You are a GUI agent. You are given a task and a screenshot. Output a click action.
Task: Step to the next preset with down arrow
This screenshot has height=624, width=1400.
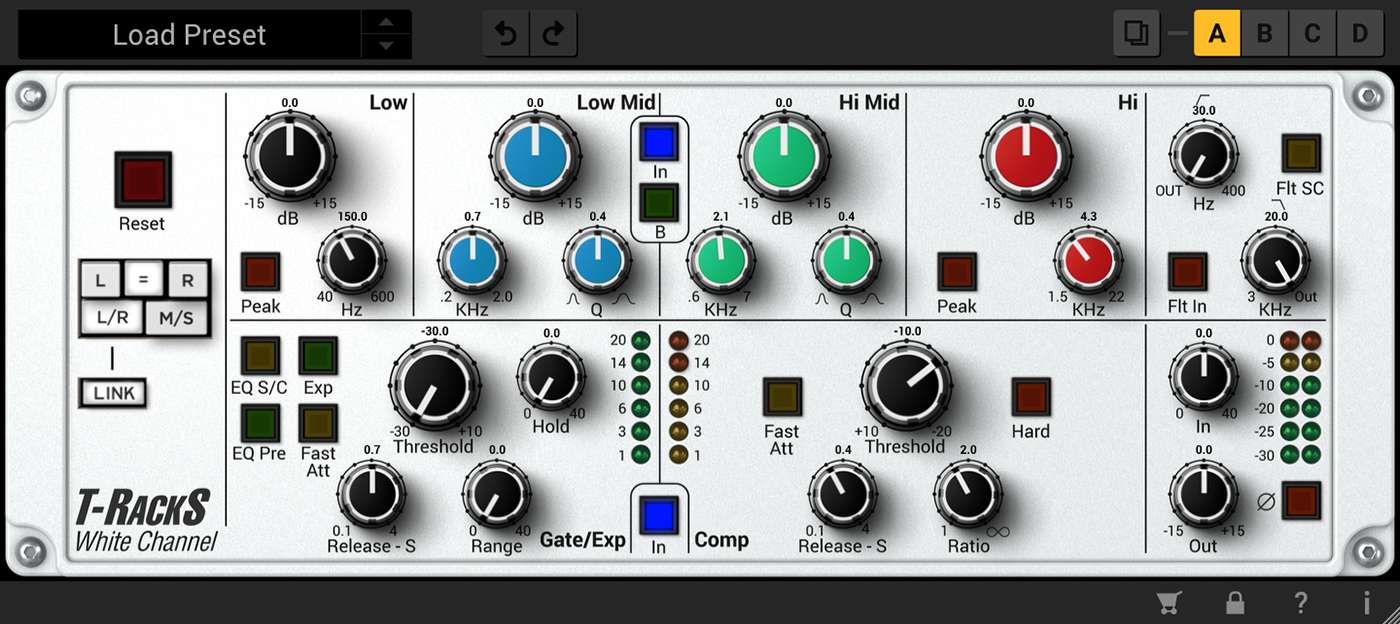pyautogui.click(x=385, y=46)
